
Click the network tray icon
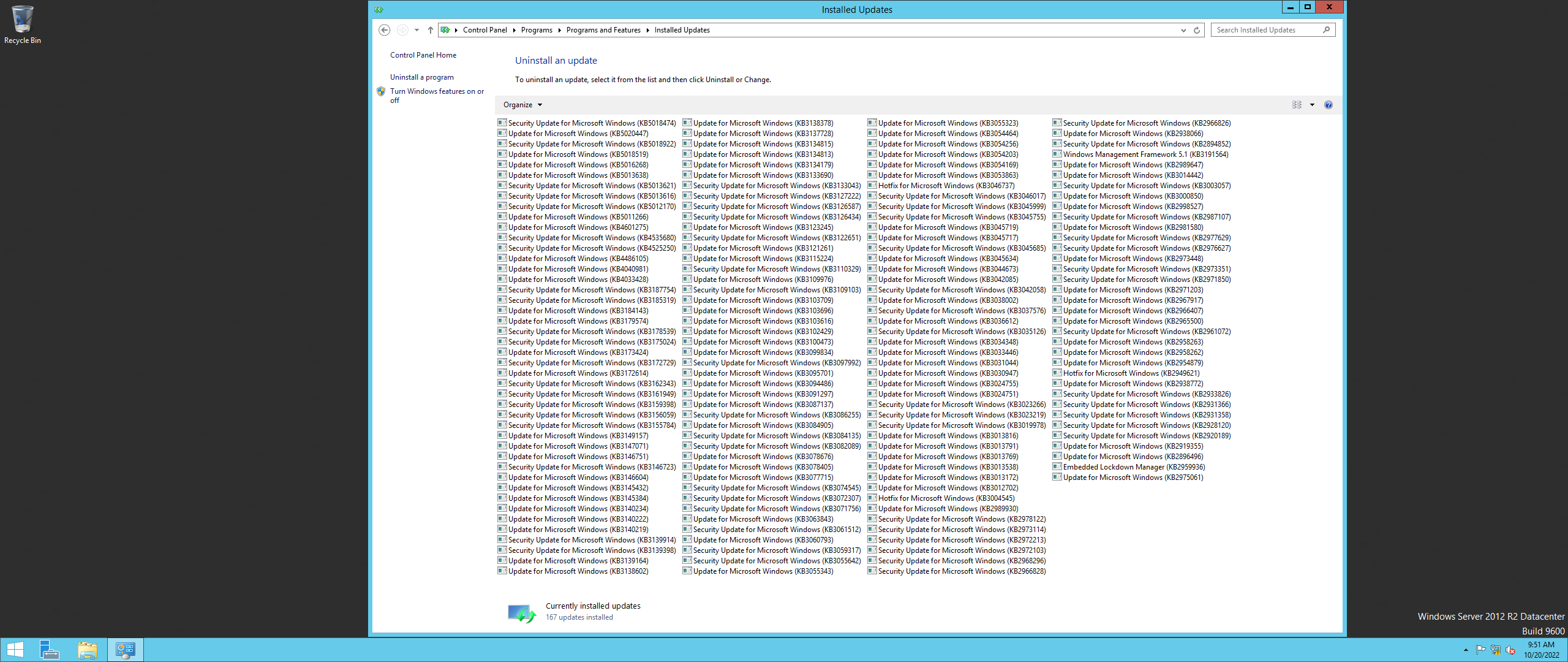(1496, 650)
